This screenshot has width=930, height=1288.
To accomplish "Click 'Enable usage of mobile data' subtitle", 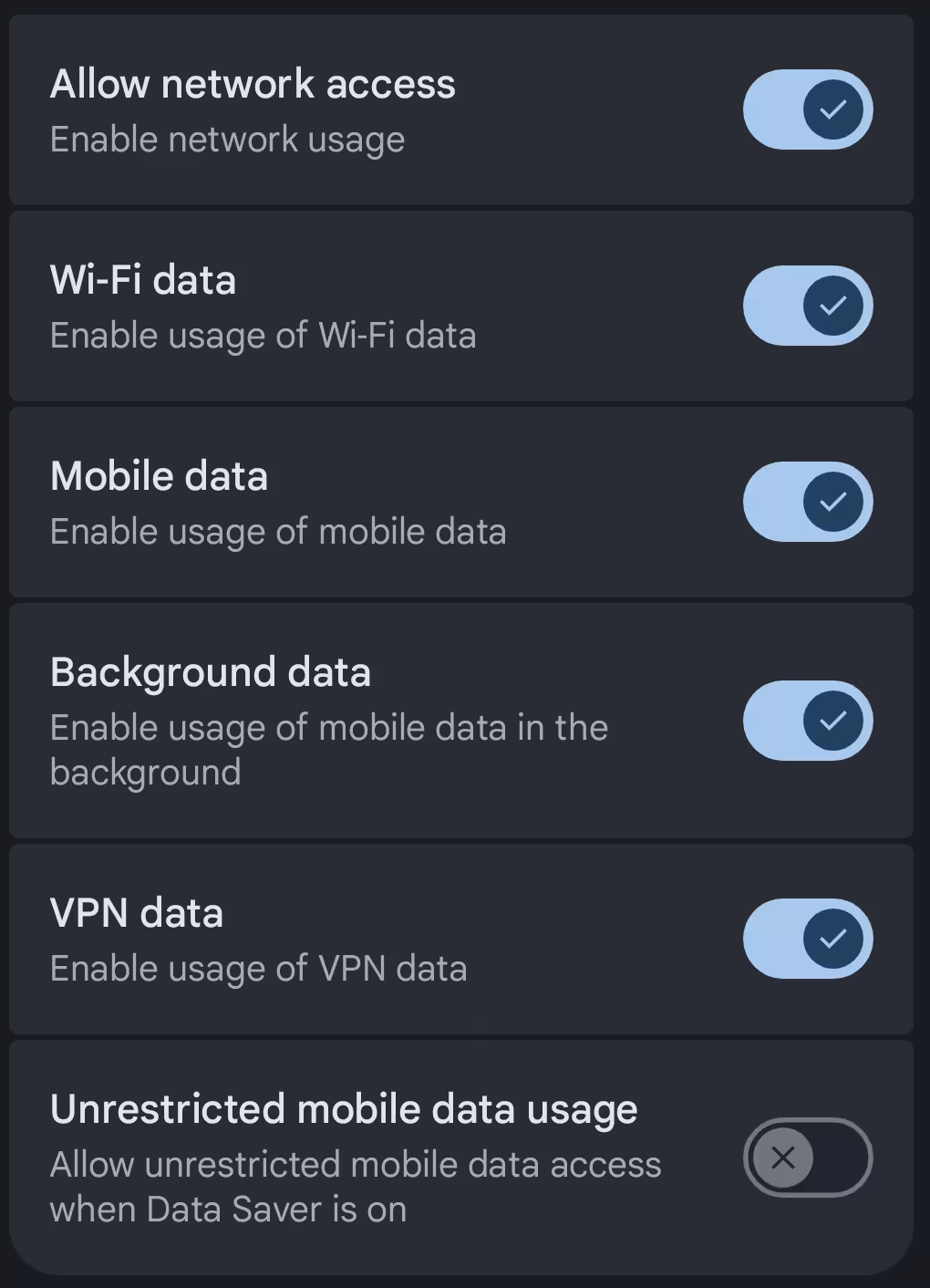I will pos(278,533).
